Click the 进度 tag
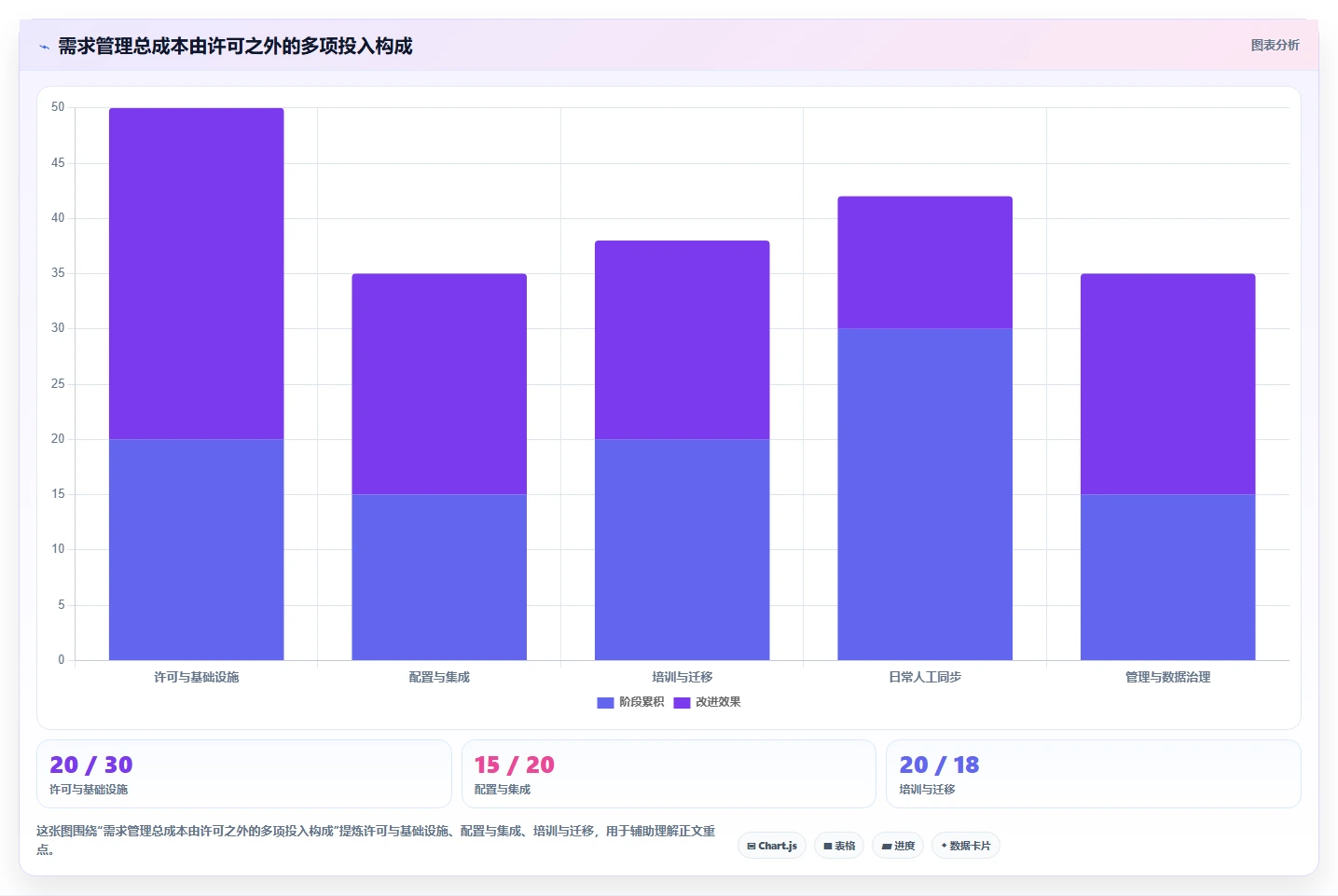 (898, 846)
